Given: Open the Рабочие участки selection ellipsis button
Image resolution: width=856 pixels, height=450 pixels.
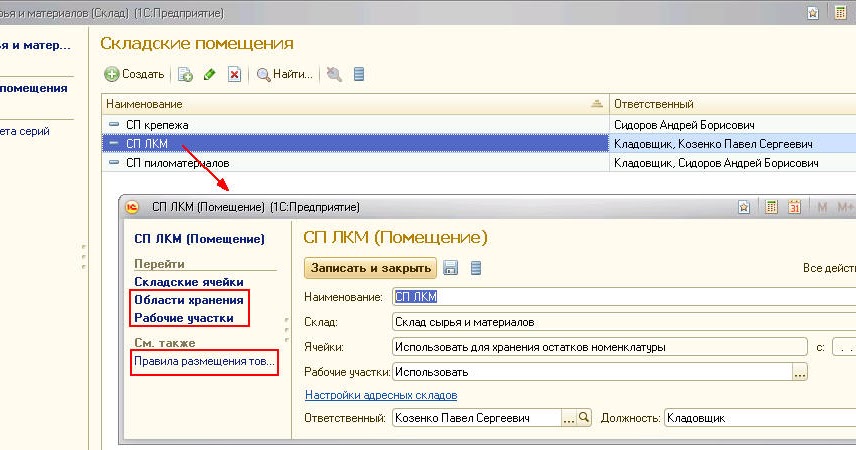Looking at the screenshot, I should 800,372.
